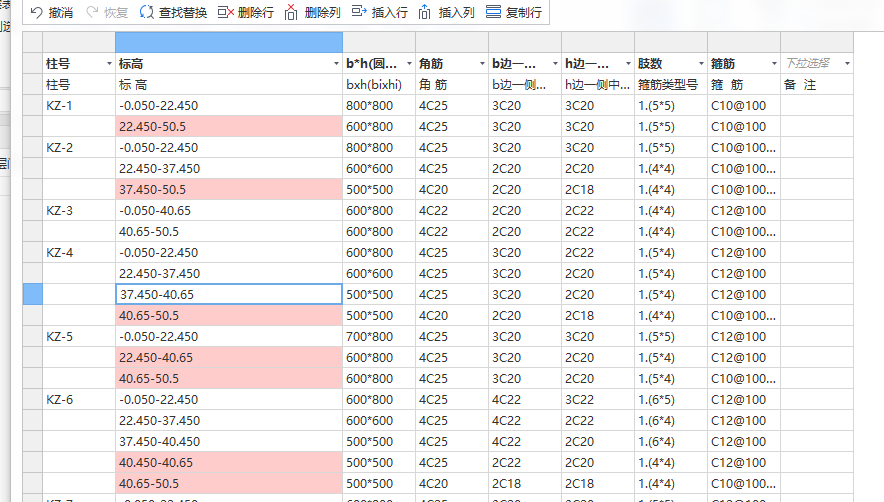Click the 柱号 subheader cell
The height and width of the screenshot is (502, 884).
(x=79, y=85)
